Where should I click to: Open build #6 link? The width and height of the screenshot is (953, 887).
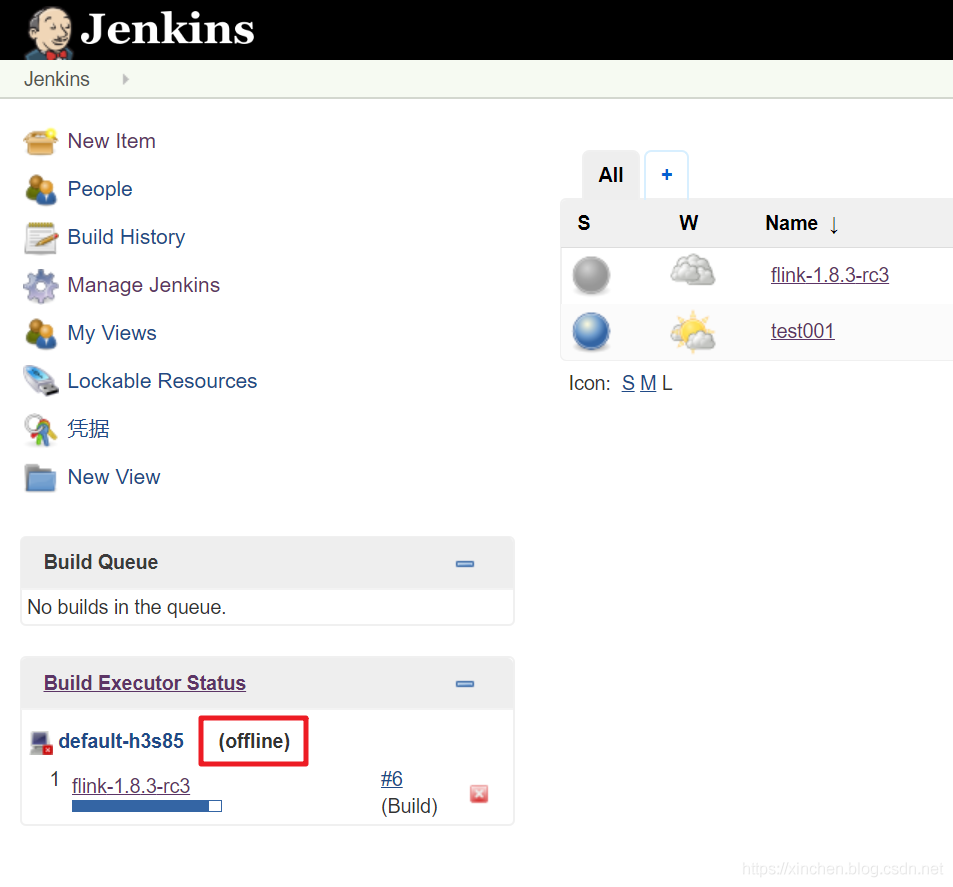click(x=391, y=779)
